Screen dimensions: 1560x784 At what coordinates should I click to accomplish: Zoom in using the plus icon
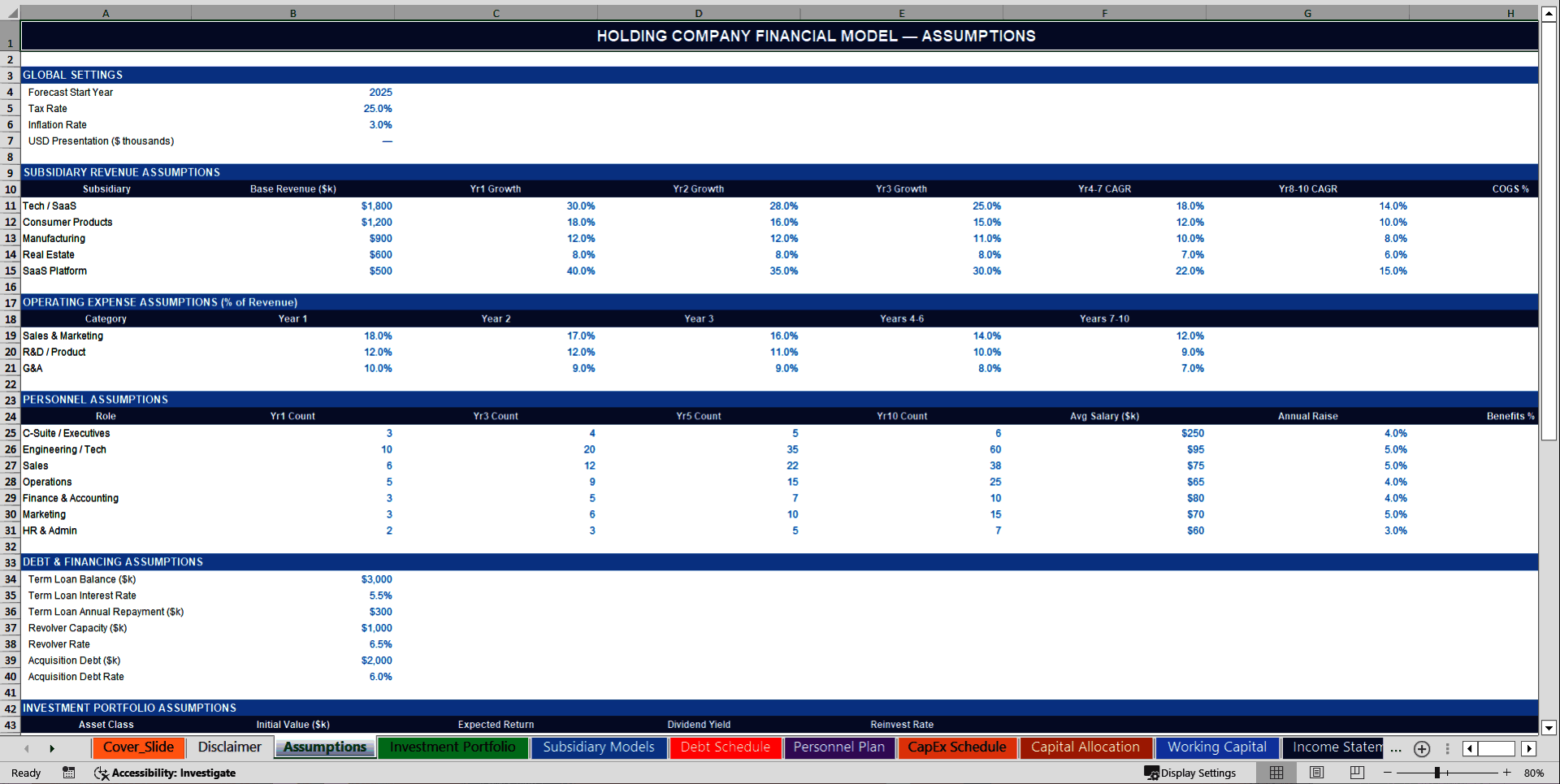click(x=1507, y=773)
